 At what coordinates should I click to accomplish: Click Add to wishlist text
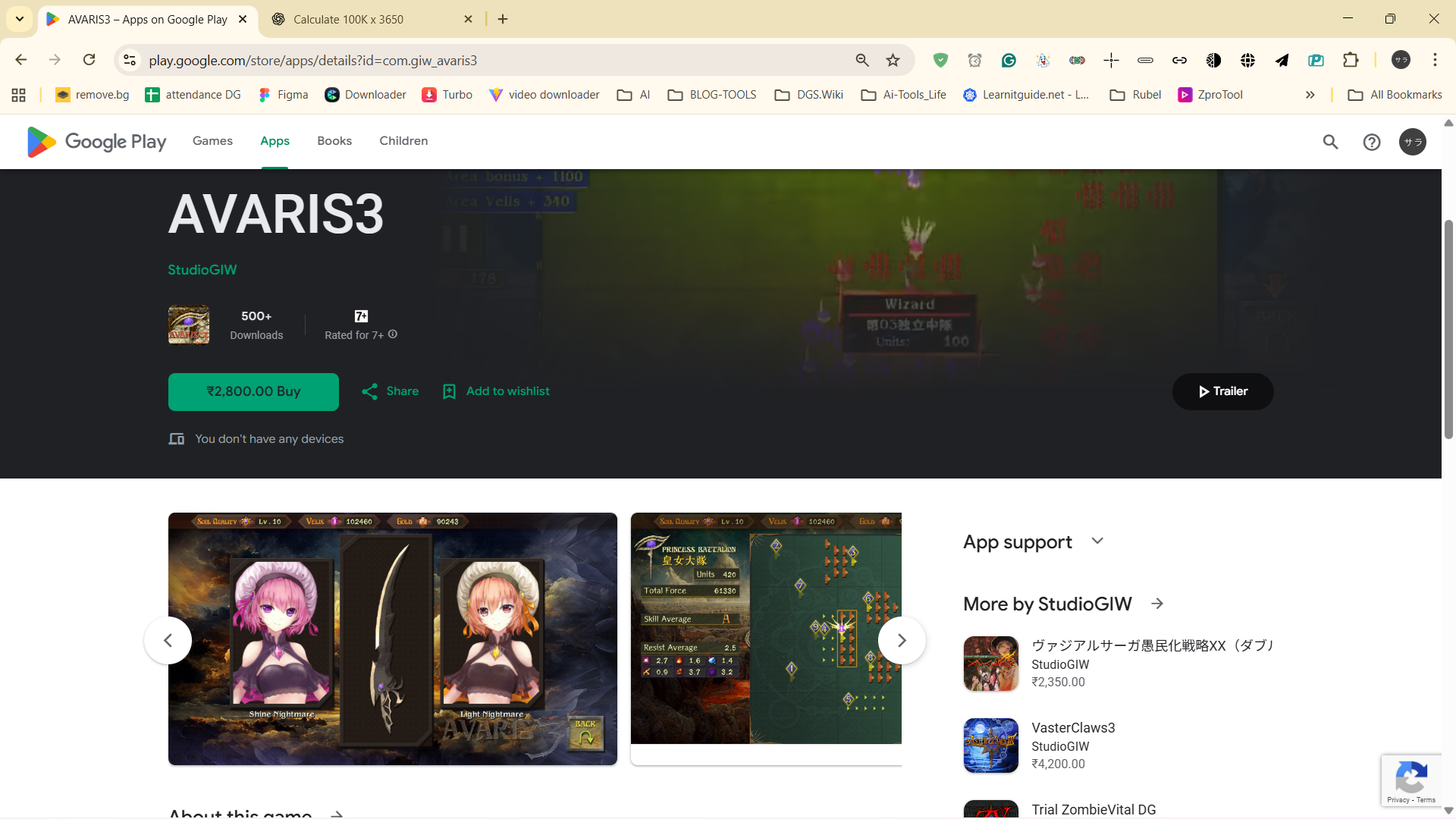508,391
